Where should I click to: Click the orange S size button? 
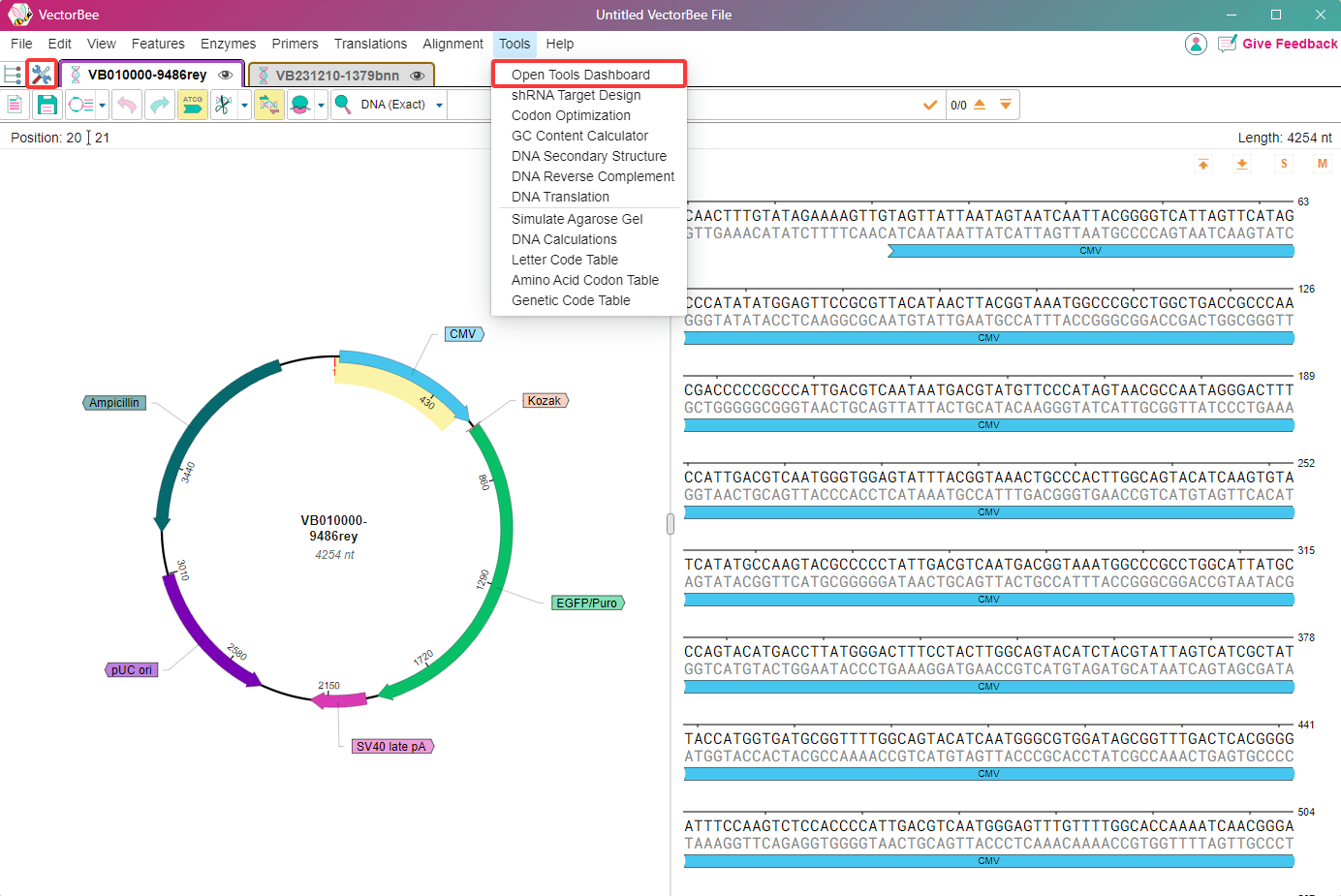[1284, 164]
